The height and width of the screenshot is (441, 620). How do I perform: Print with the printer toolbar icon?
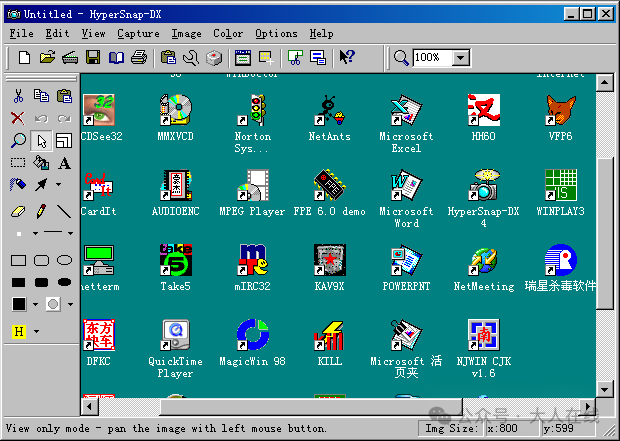point(139,58)
